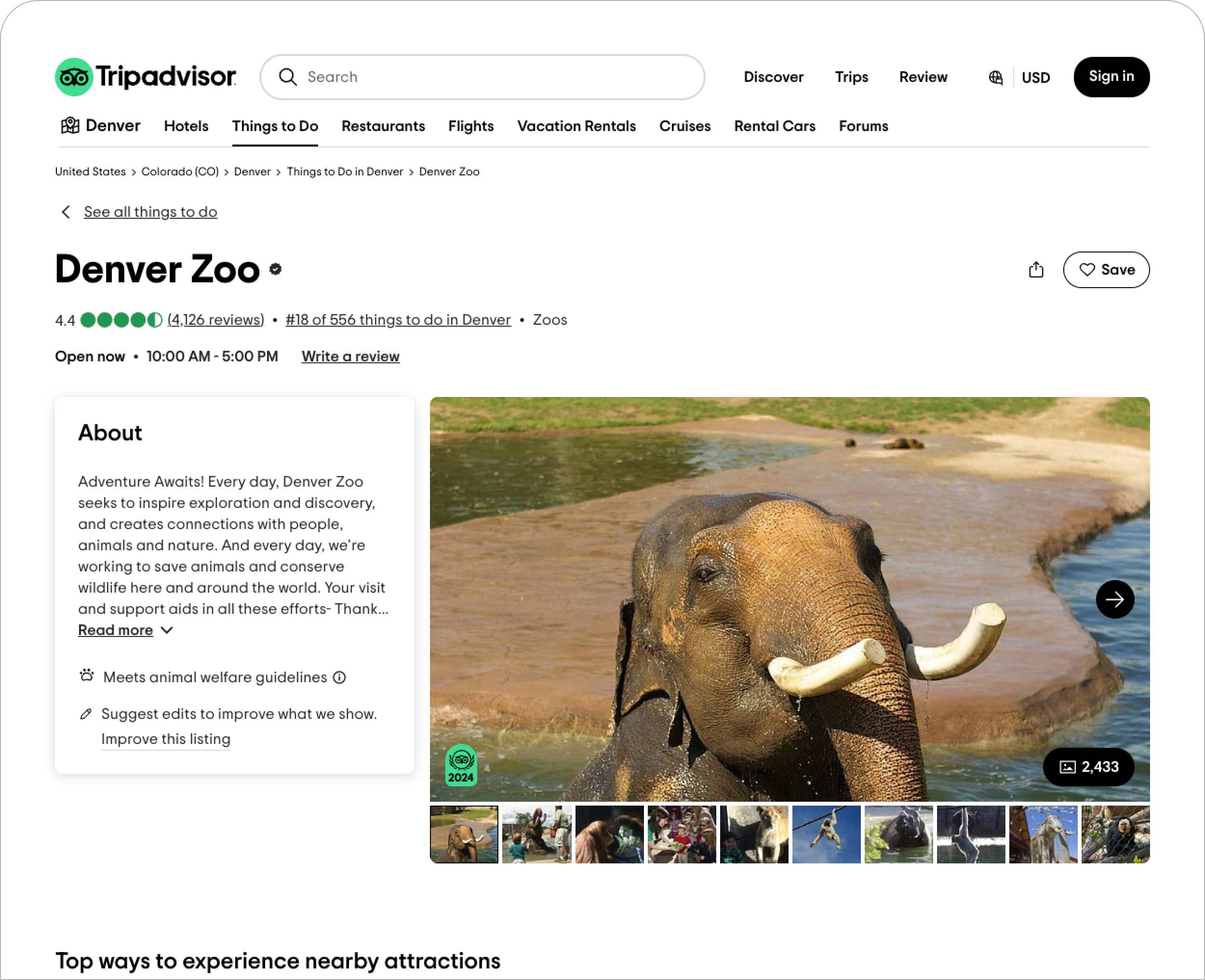Click United States breadcrumb
The height and width of the screenshot is (980, 1205).
coord(90,172)
